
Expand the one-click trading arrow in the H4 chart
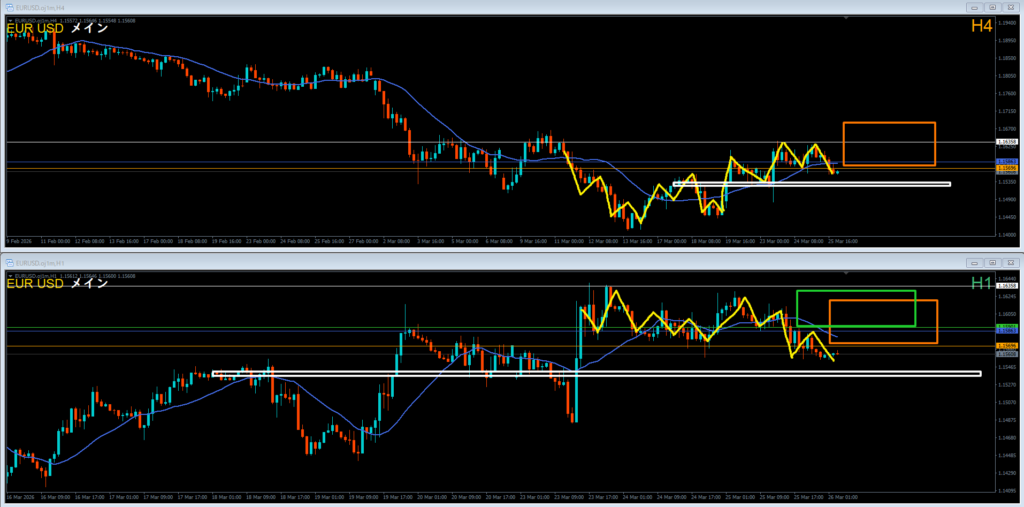[x=10, y=20]
